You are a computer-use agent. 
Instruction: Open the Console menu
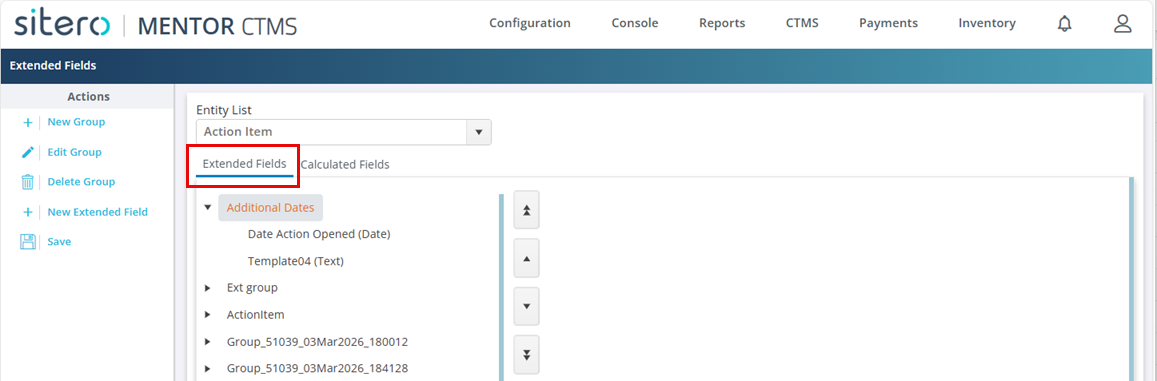point(635,24)
